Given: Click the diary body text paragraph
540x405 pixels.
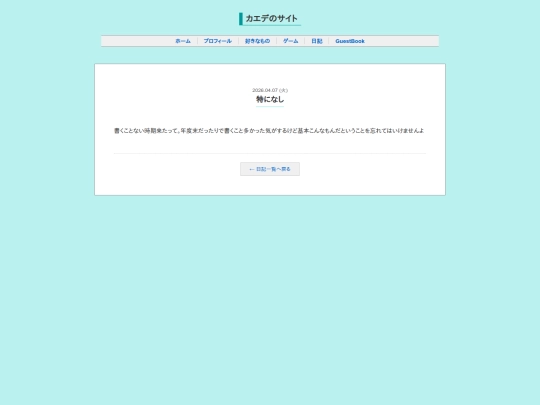Looking at the screenshot, I should 269,131.
